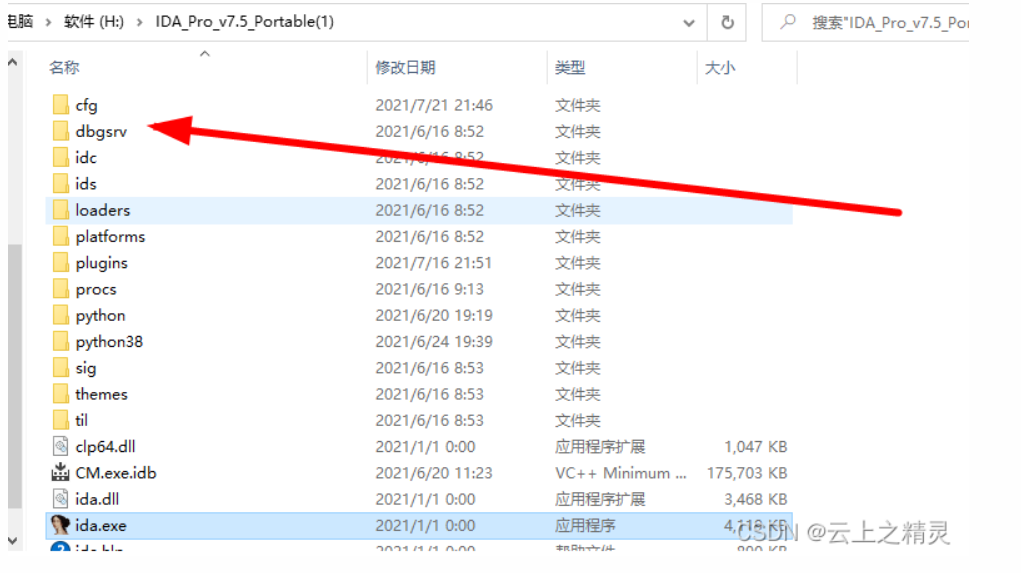This screenshot has width=1021, height=573.
Task: Click the vertical scrollbar thumb
Action: [x=14, y=376]
